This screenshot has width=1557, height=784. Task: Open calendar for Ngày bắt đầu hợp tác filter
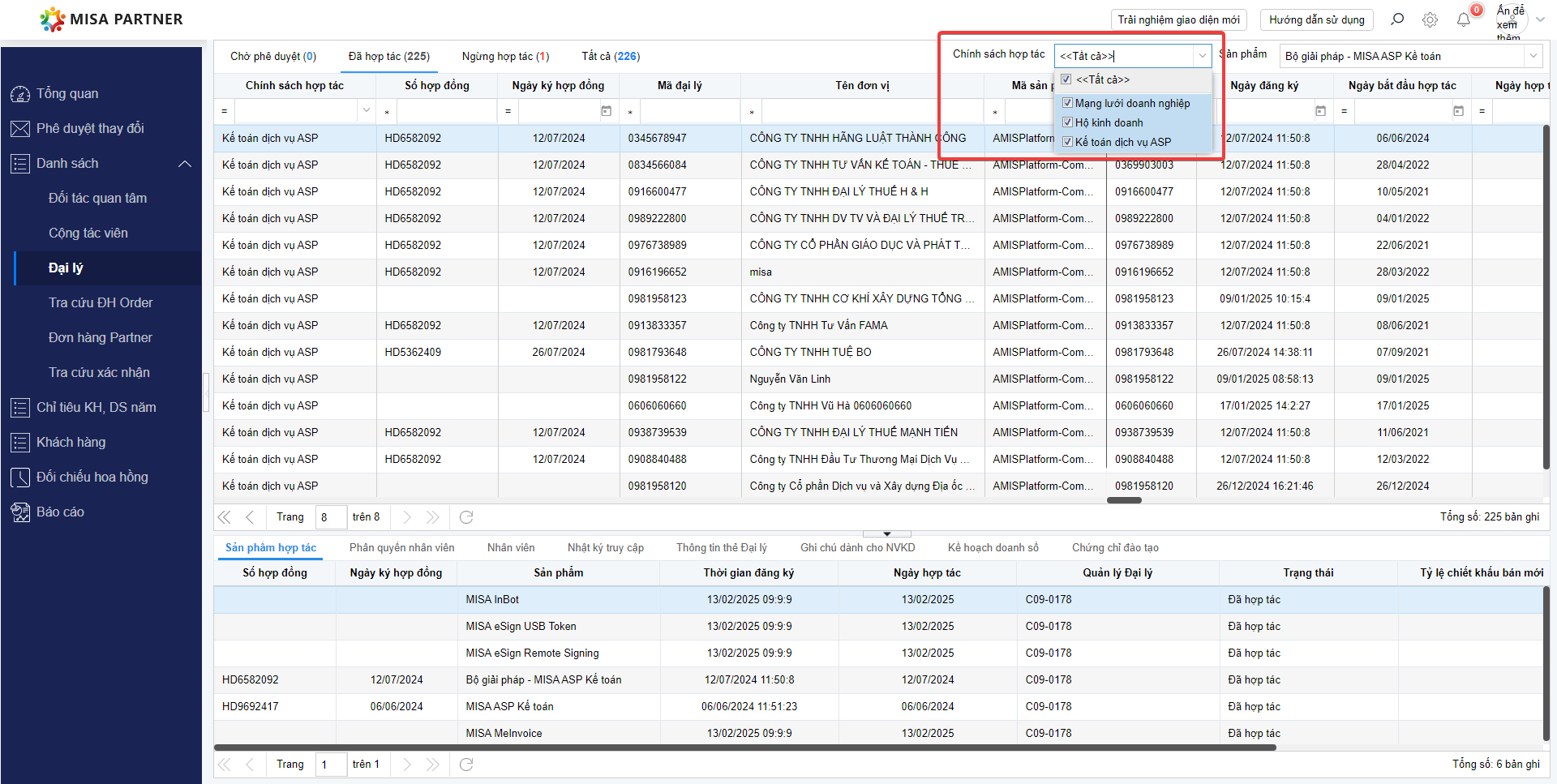[1458, 111]
